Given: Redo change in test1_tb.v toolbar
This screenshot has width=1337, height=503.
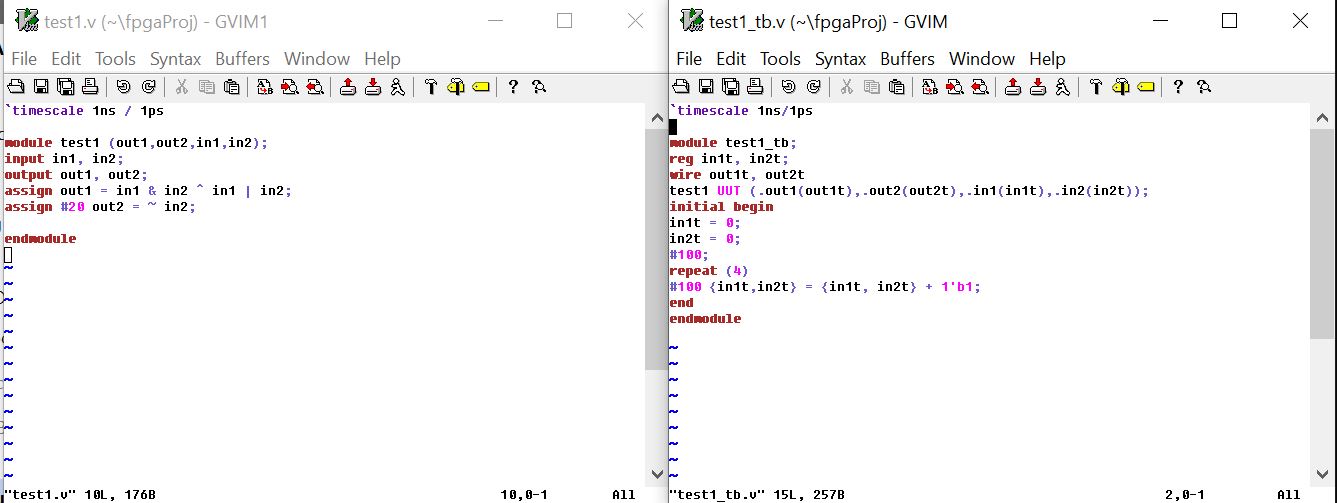Looking at the screenshot, I should [x=813, y=87].
